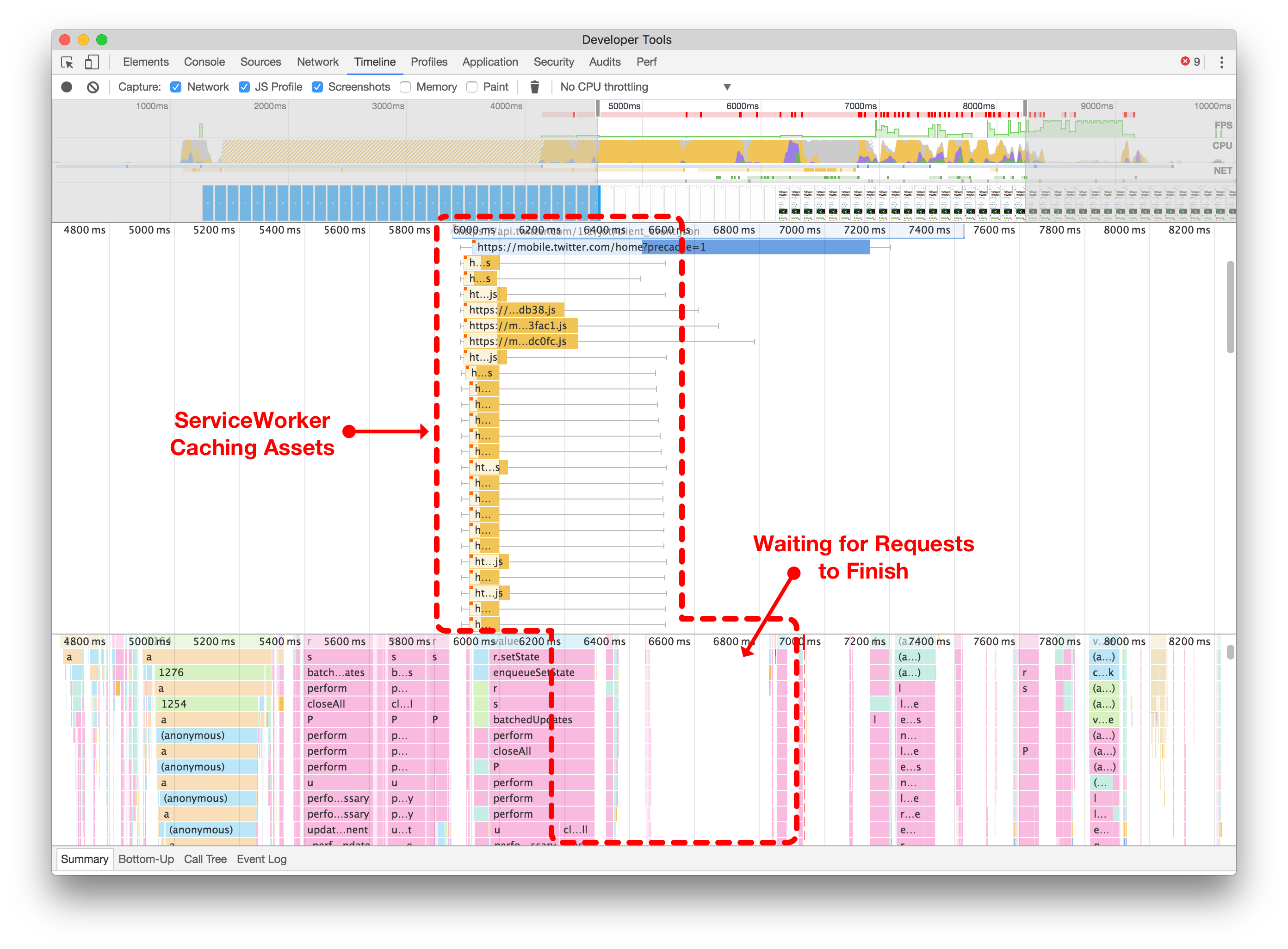Screen dimensions: 1288x949
Task: Click the garbage collection trash icon
Action: click(x=534, y=87)
